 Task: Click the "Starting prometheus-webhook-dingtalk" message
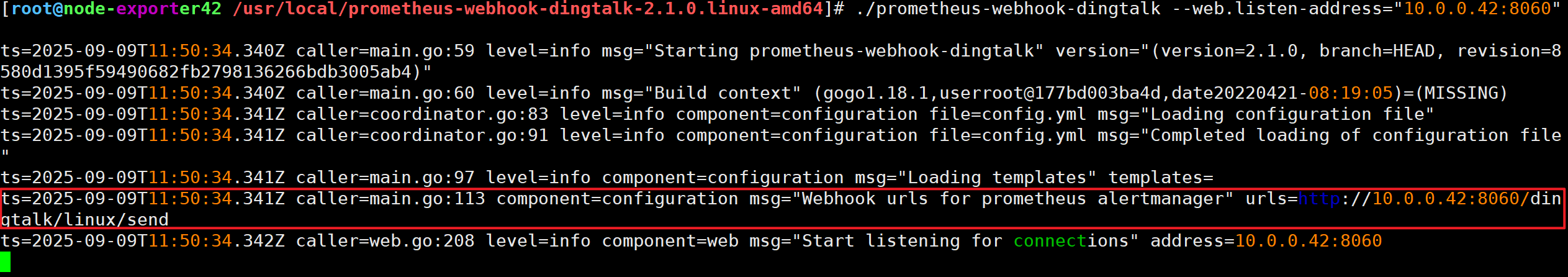[844, 51]
